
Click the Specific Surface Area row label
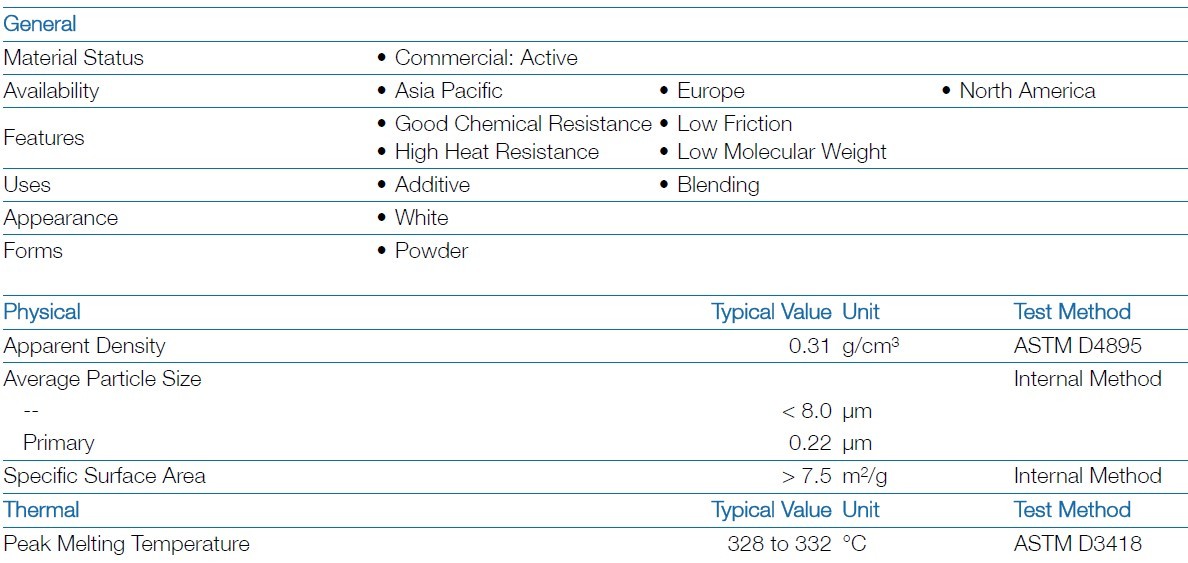coord(104,476)
